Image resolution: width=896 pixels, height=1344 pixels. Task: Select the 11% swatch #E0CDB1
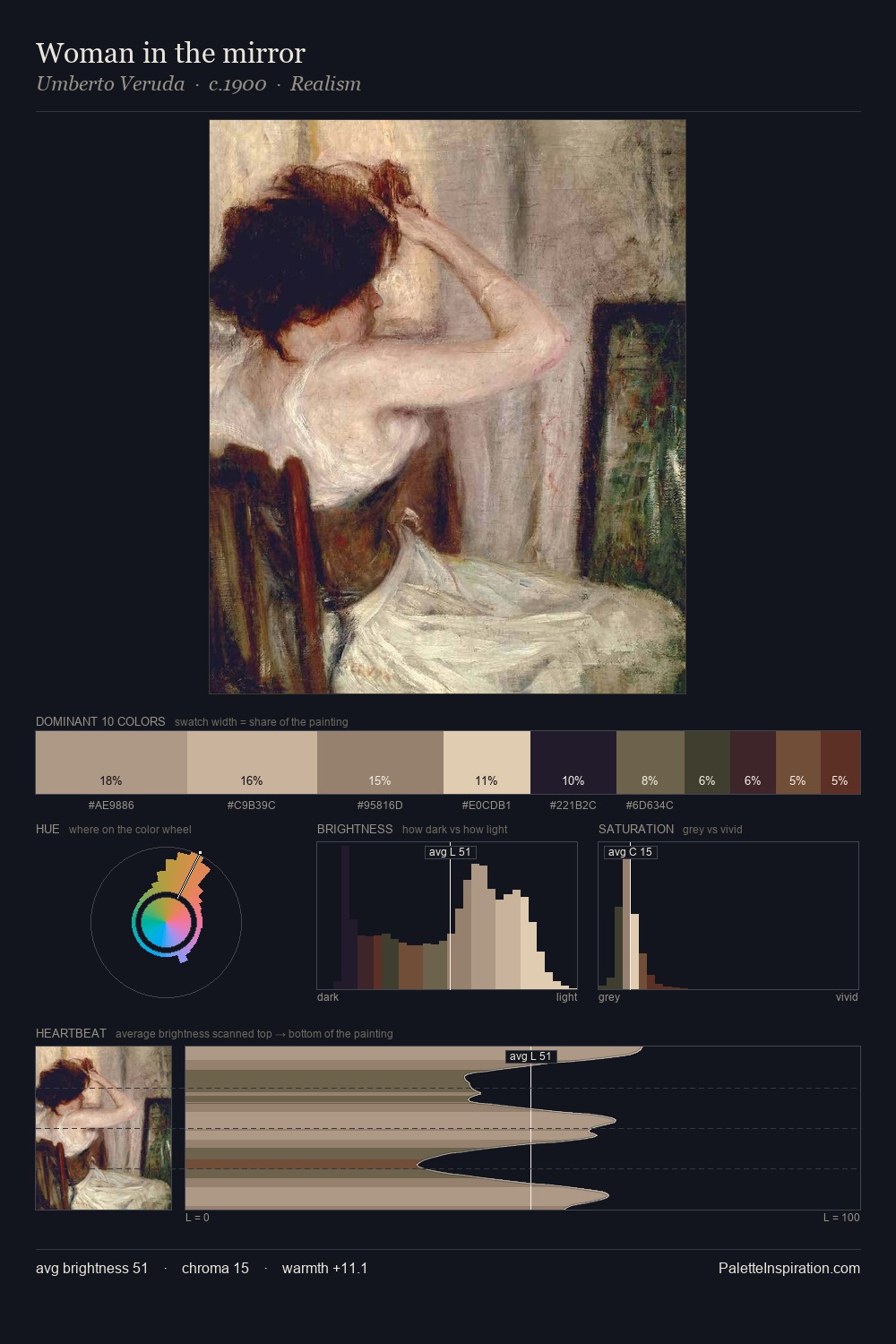point(487,762)
